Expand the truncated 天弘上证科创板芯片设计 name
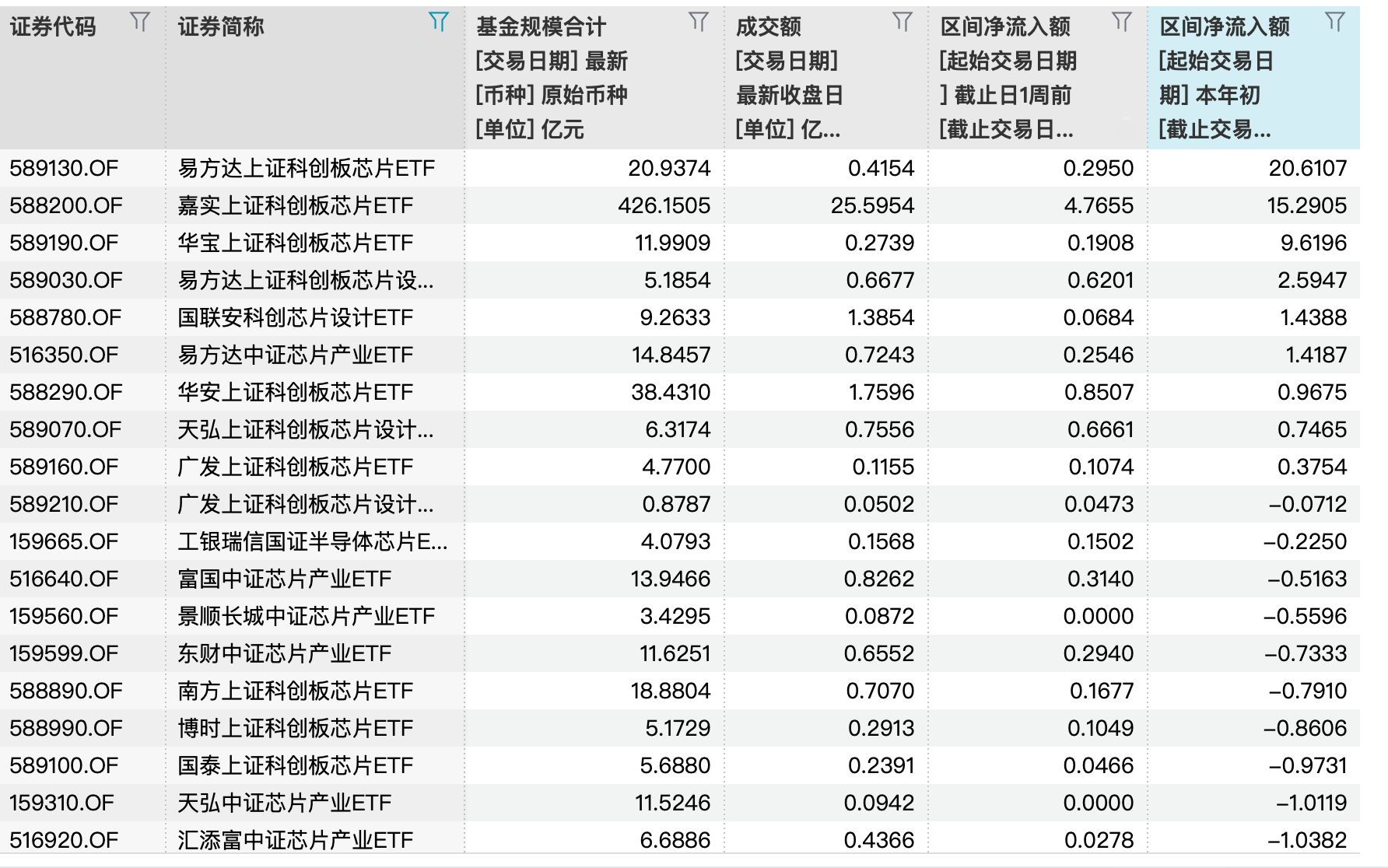 (303, 429)
